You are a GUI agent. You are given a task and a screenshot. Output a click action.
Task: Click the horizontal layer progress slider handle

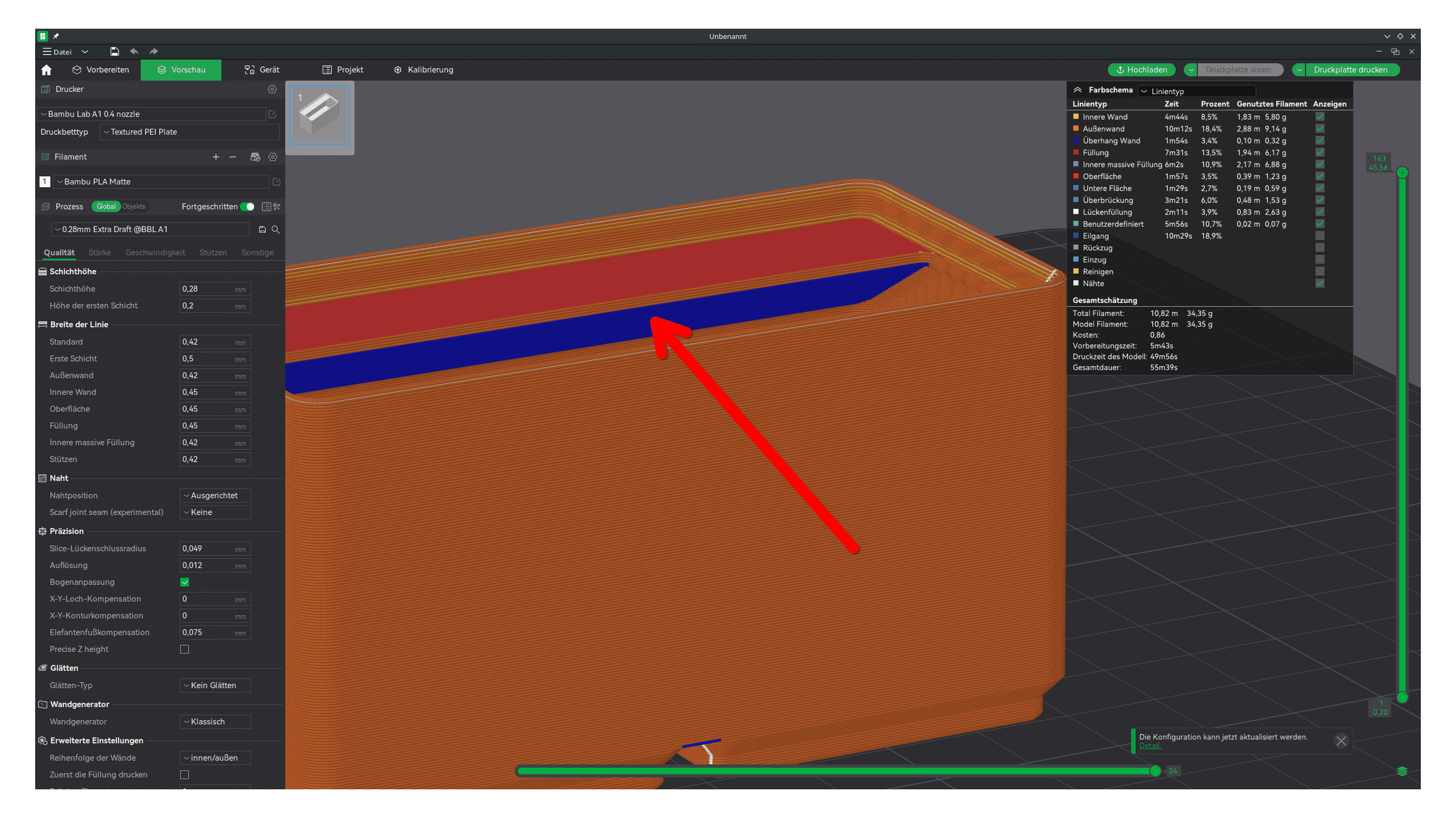tap(1155, 771)
